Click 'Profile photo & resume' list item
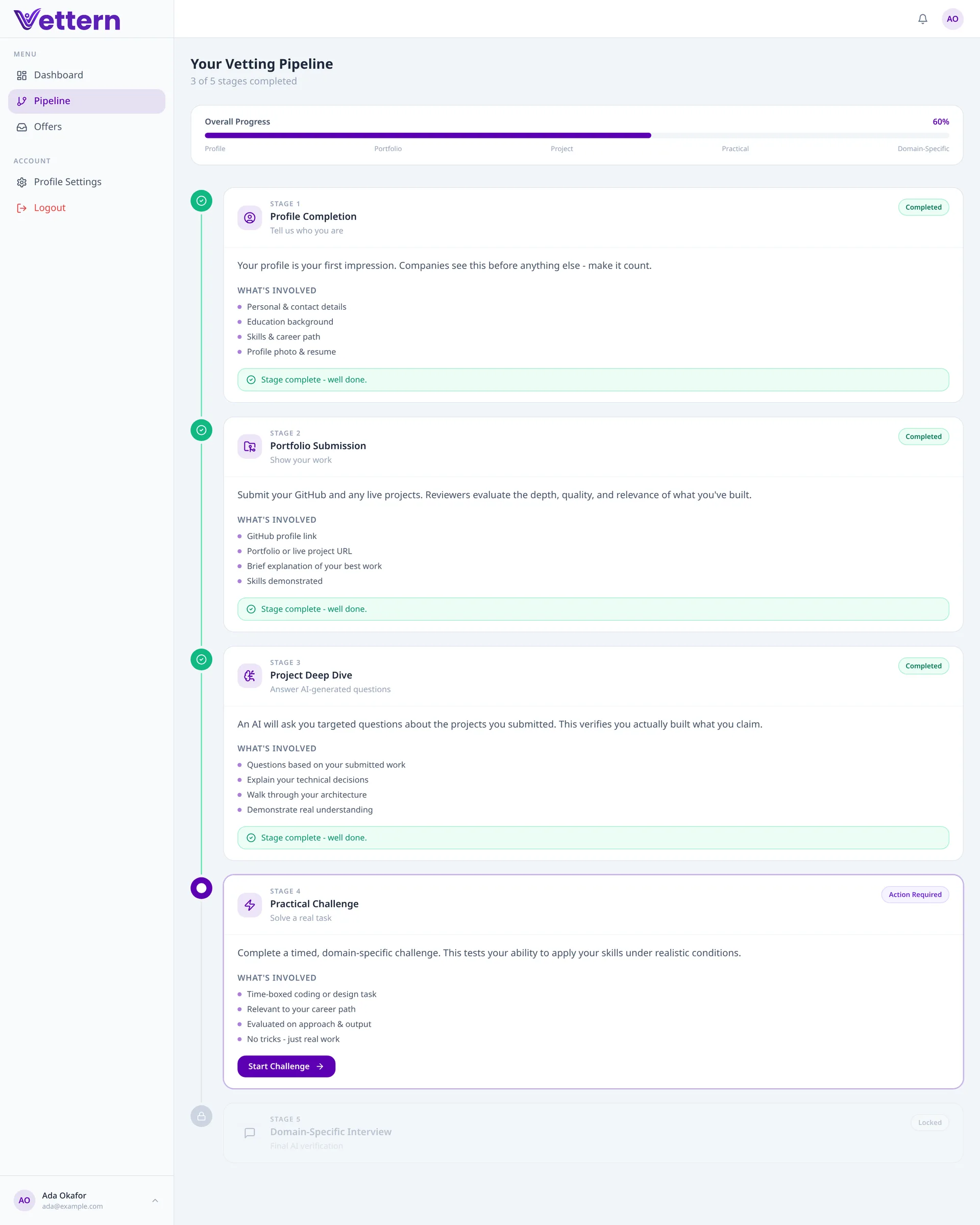The width and height of the screenshot is (980, 1225). pos(291,352)
